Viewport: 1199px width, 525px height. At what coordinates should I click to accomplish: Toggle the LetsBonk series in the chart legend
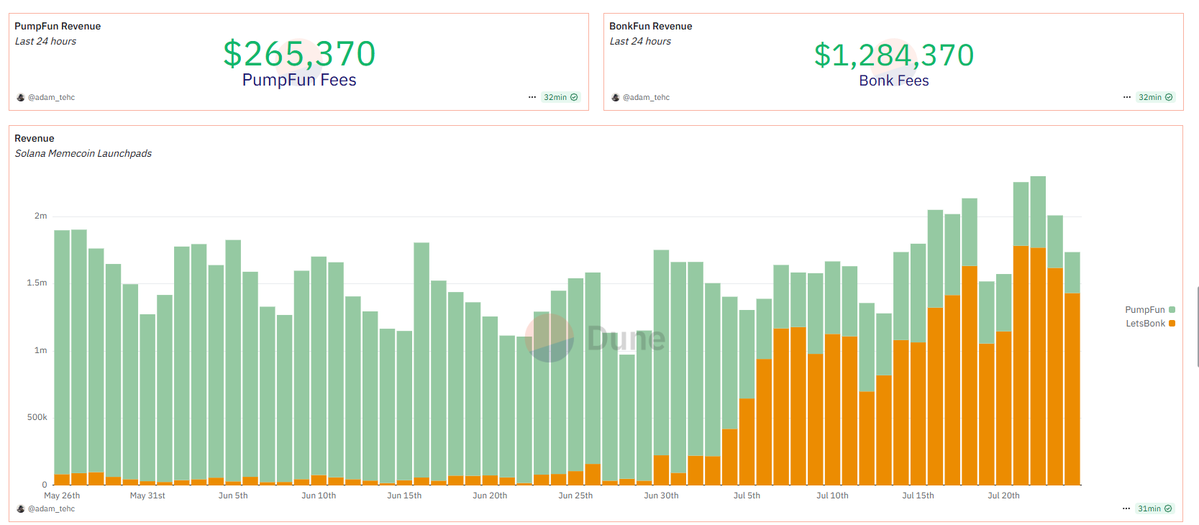1149,324
